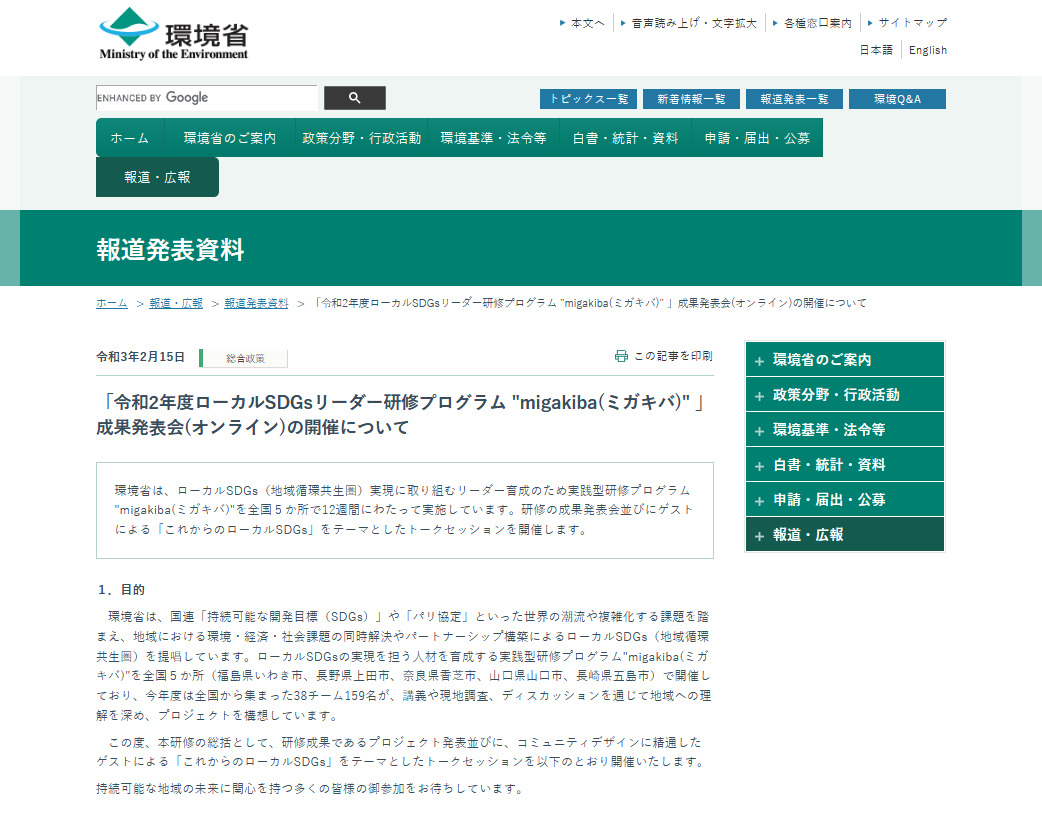Switch site language to English
This screenshot has width=1042, height=815.
928,49
